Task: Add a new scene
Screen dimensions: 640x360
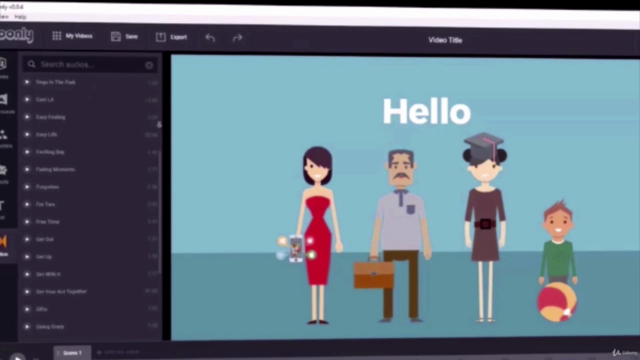Action: pos(118,352)
